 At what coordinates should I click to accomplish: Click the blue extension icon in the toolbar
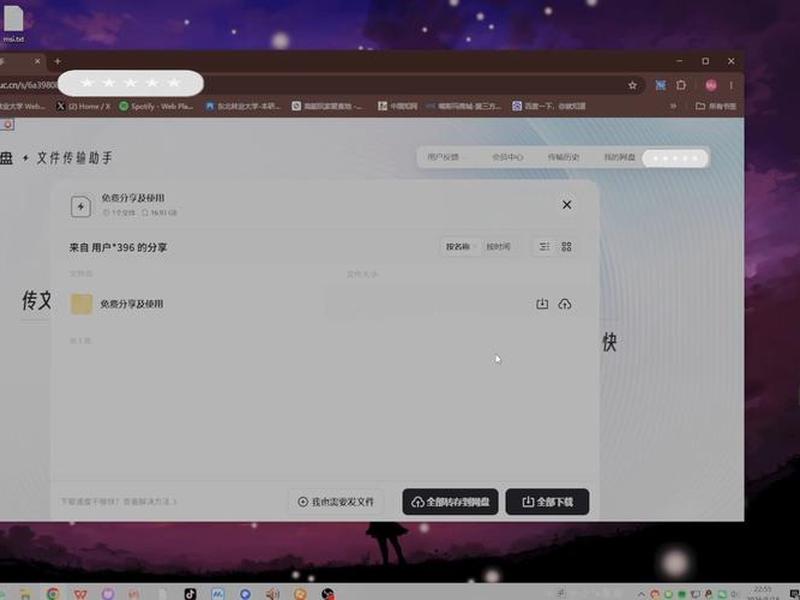click(661, 85)
